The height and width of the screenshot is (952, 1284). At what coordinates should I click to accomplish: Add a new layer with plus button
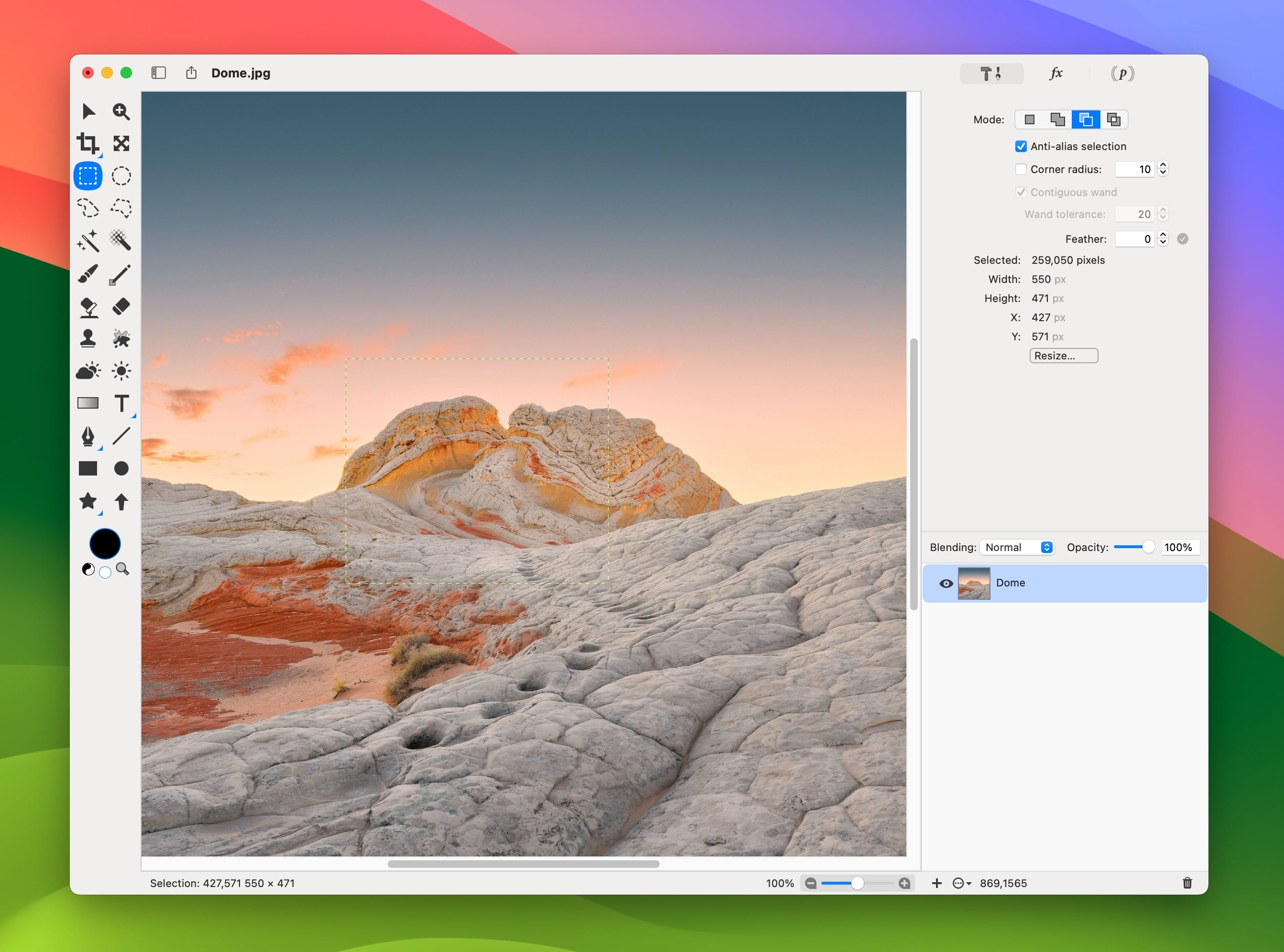(x=936, y=884)
